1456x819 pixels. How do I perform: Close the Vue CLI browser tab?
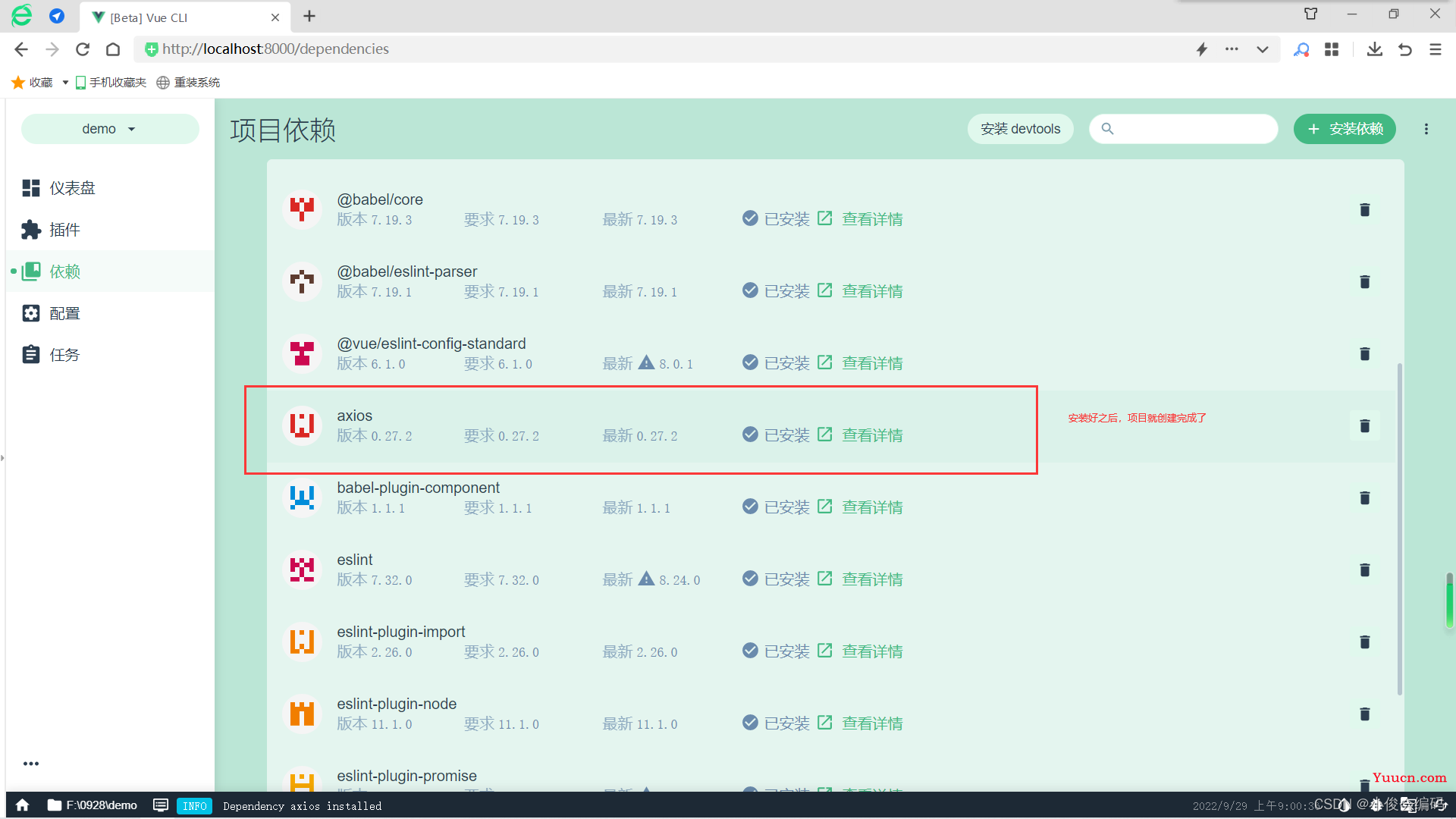(x=275, y=17)
